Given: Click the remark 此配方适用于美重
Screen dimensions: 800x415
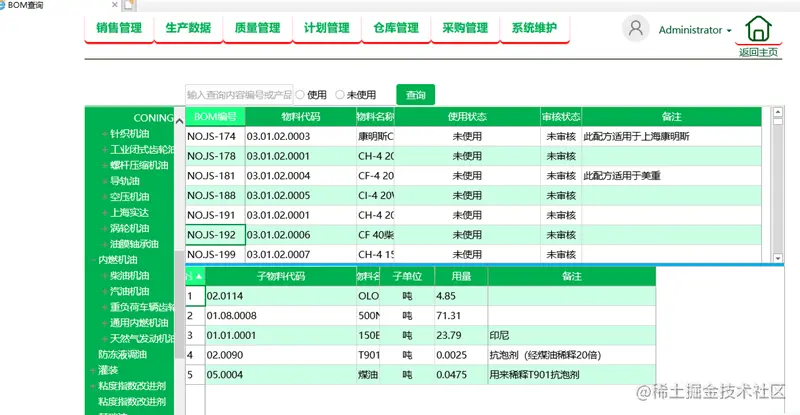Looking at the screenshot, I should (622, 176).
